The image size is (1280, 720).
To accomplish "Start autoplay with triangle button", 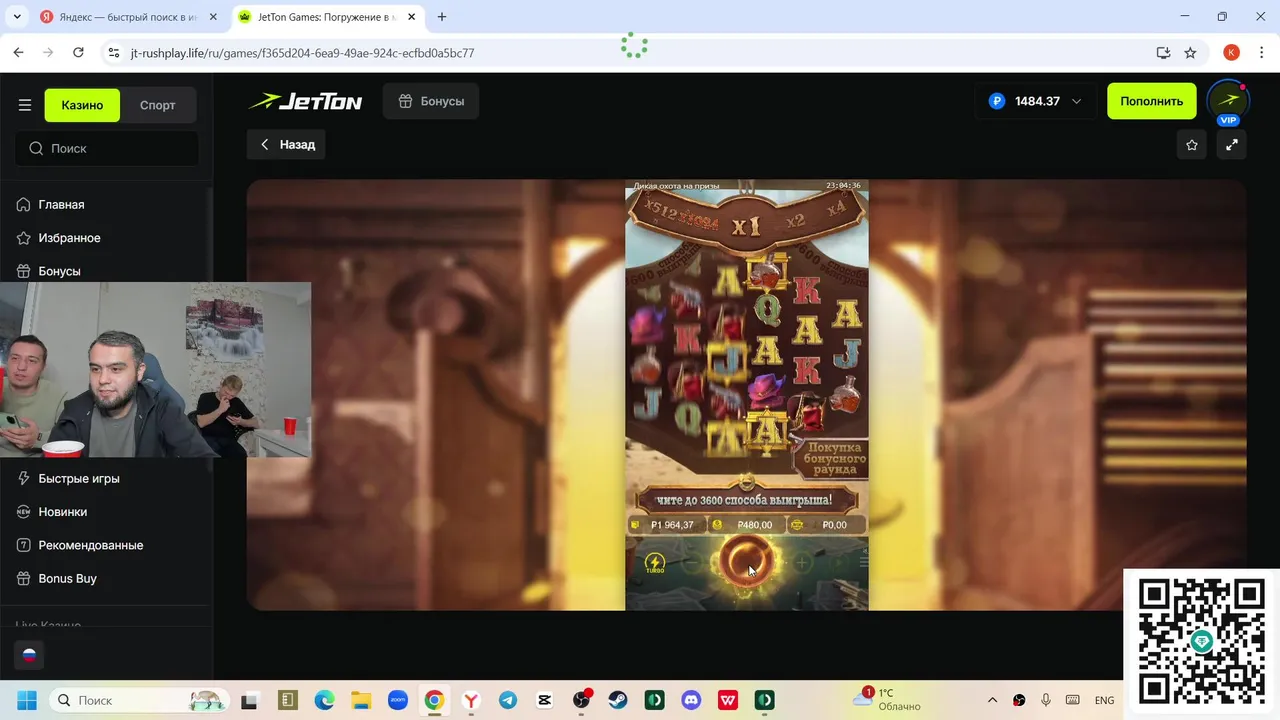I will 838,563.
